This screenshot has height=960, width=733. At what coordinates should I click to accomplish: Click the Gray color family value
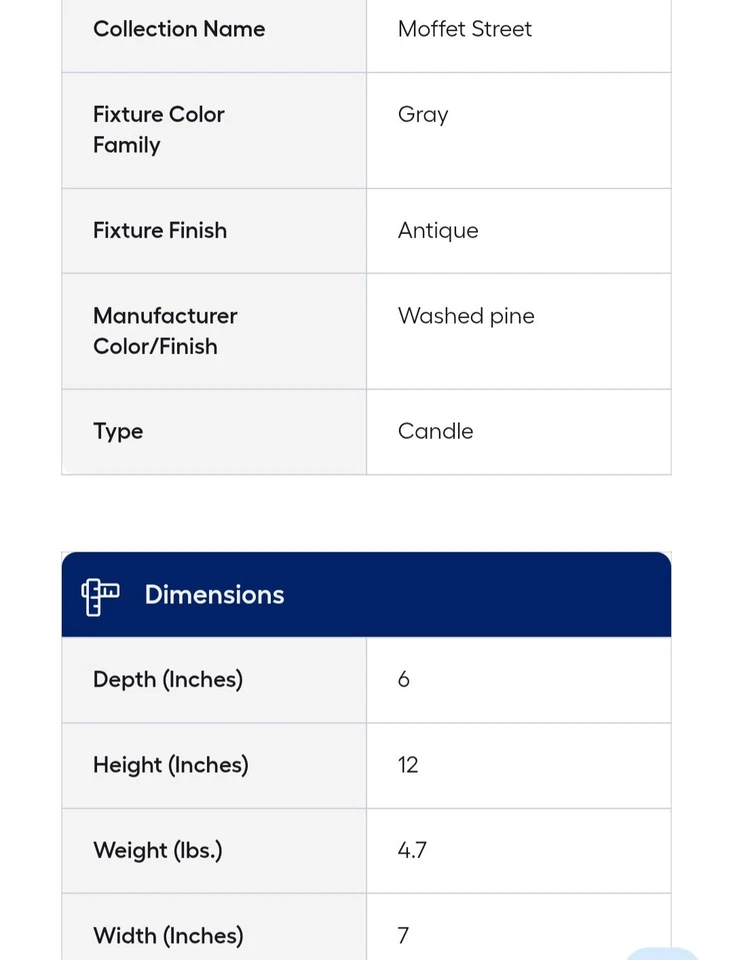coord(423,115)
